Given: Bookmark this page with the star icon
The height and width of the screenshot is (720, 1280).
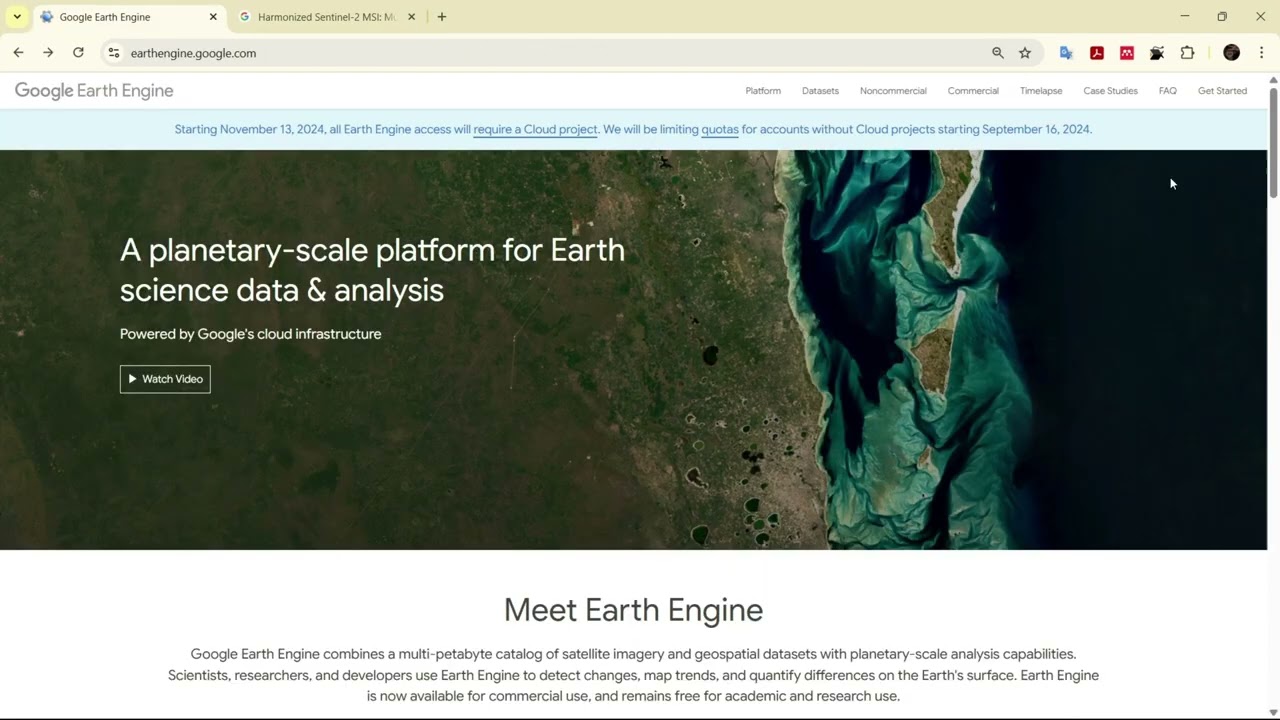Looking at the screenshot, I should [1025, 53].
